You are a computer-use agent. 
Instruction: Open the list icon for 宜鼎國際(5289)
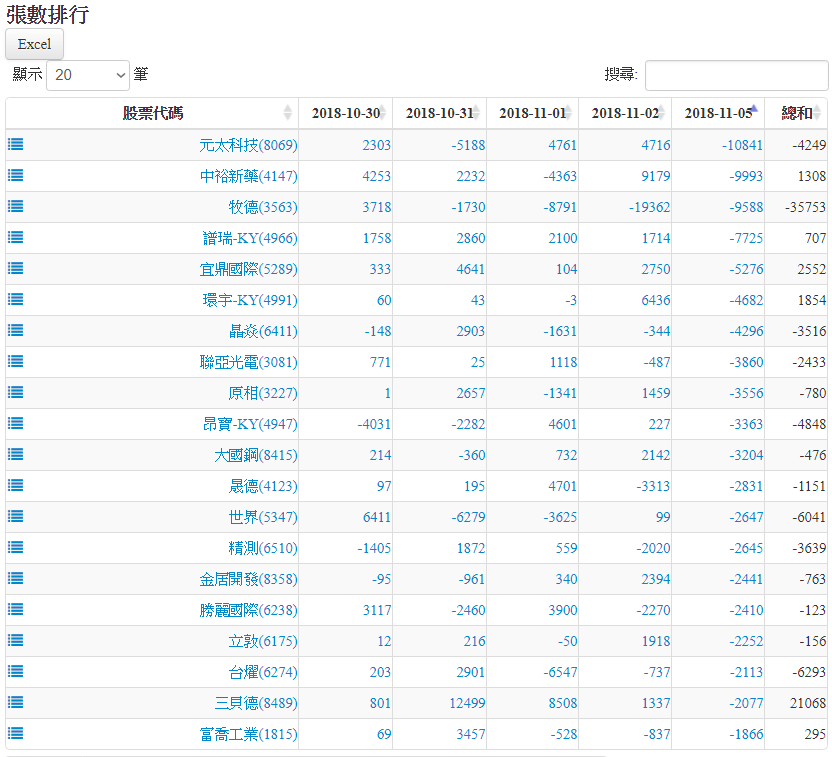[x=15, y=268]
